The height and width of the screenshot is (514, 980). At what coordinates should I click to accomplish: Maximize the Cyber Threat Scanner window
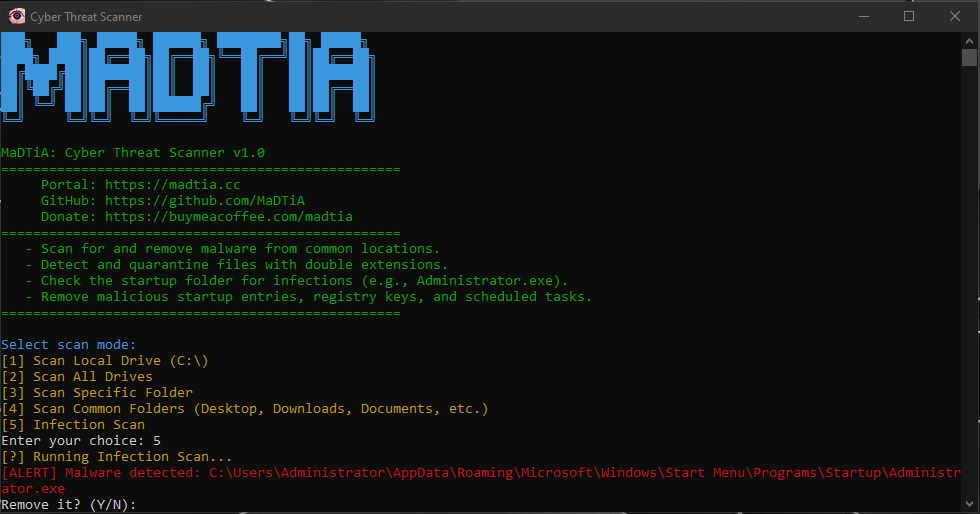pyautogui.click(x=909, y=16)
